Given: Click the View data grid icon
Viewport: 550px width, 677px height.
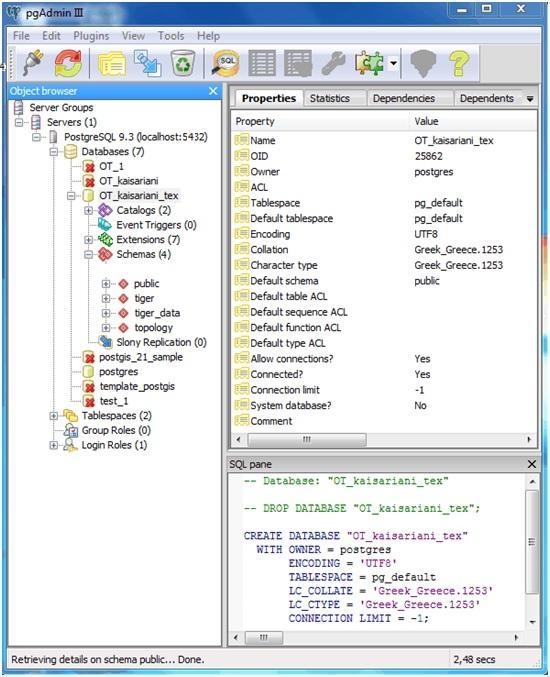Looking at the screenshot, I should (262, 63).
